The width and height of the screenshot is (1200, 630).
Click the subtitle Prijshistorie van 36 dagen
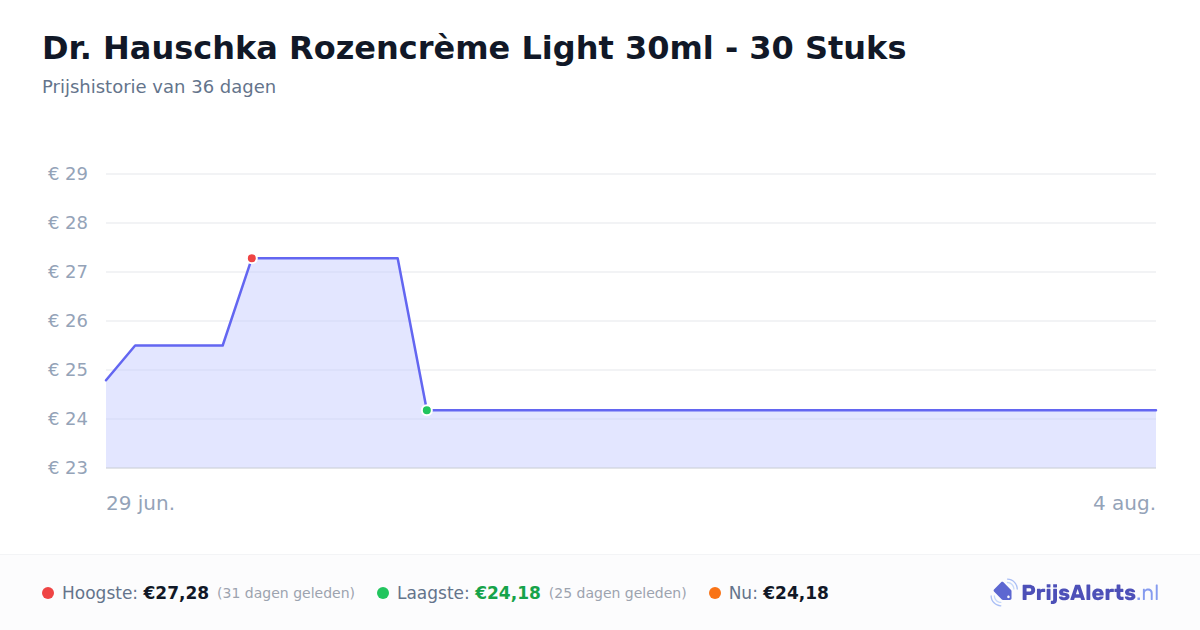coord(159,87)
